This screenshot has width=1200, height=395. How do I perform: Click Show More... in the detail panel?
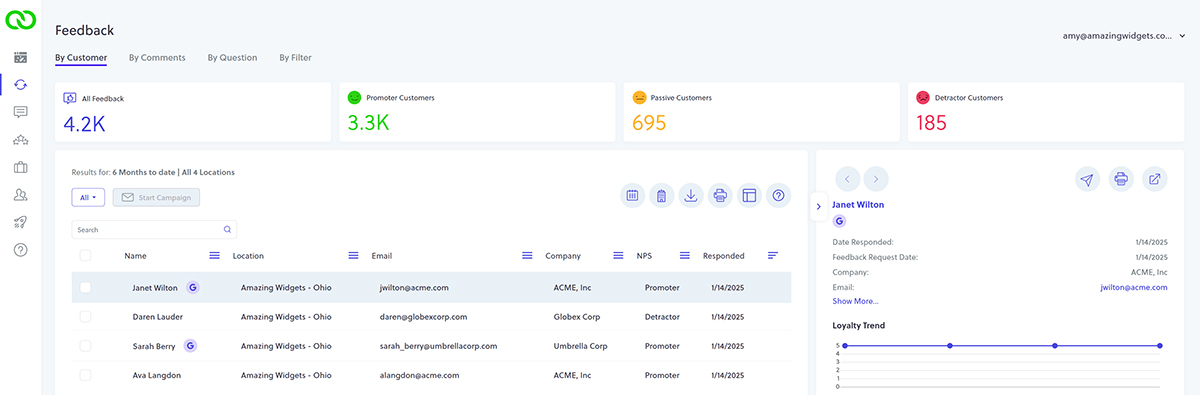pos(856,301)
